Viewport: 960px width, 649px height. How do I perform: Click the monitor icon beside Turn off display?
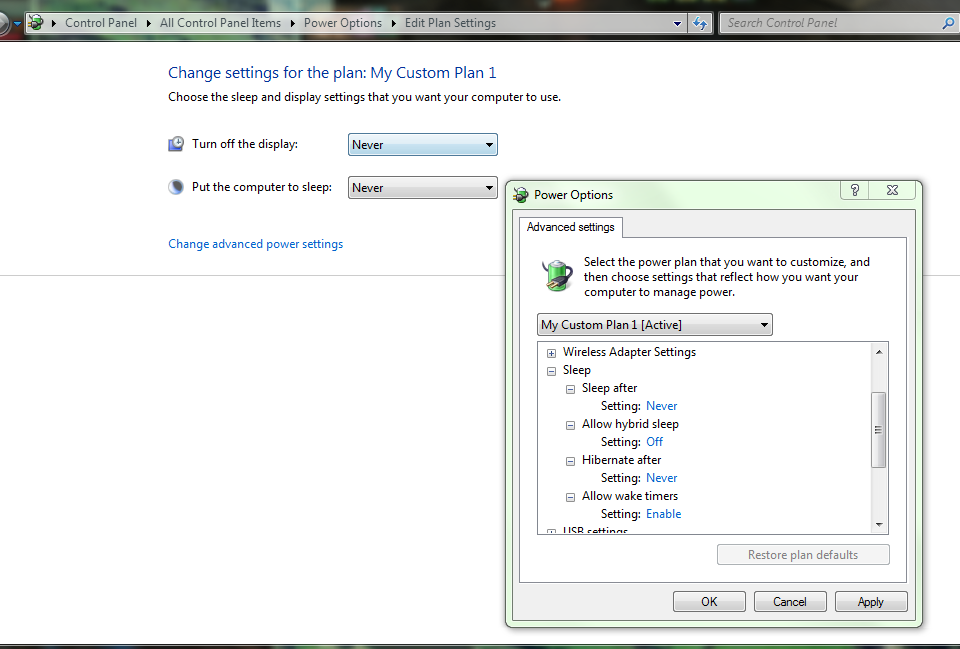176,144
